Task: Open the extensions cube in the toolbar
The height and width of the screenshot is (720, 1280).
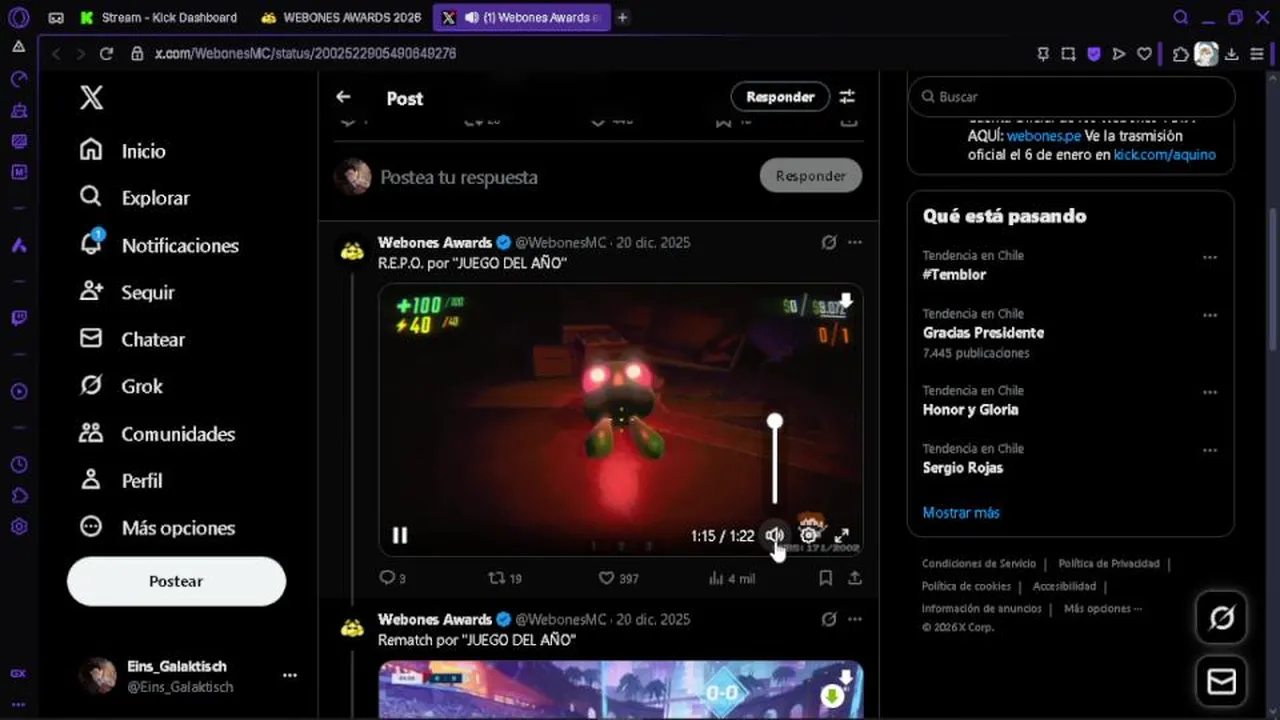Action: tap(1181, 54)
